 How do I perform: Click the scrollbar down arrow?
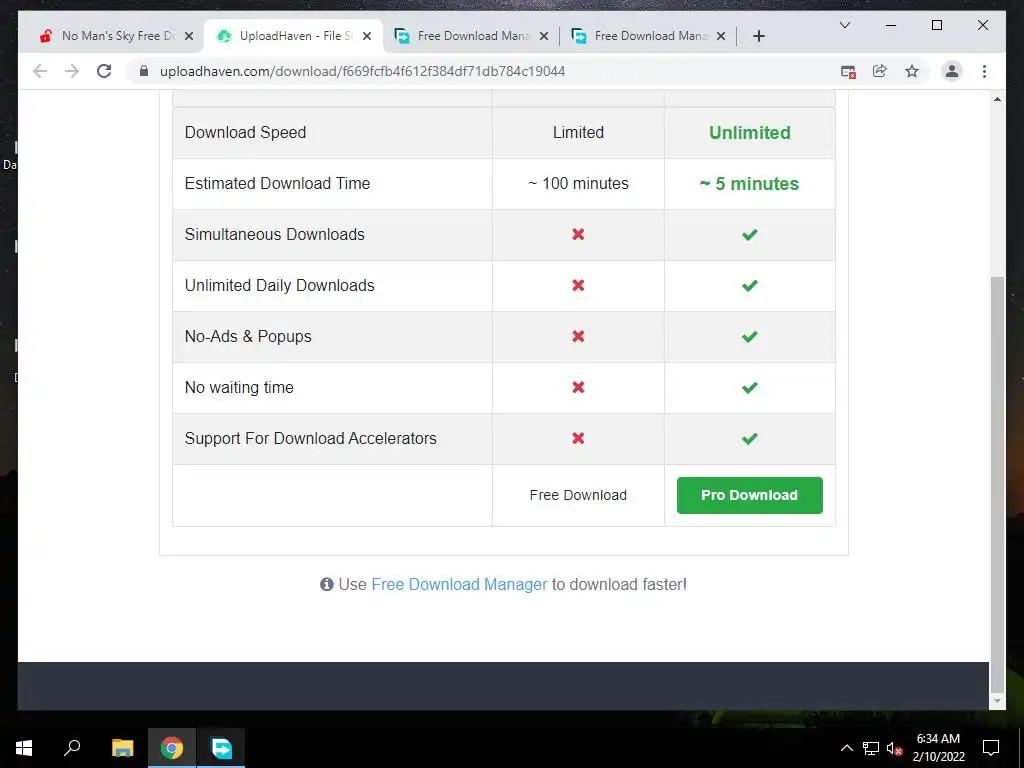click(x=997, y=701)
